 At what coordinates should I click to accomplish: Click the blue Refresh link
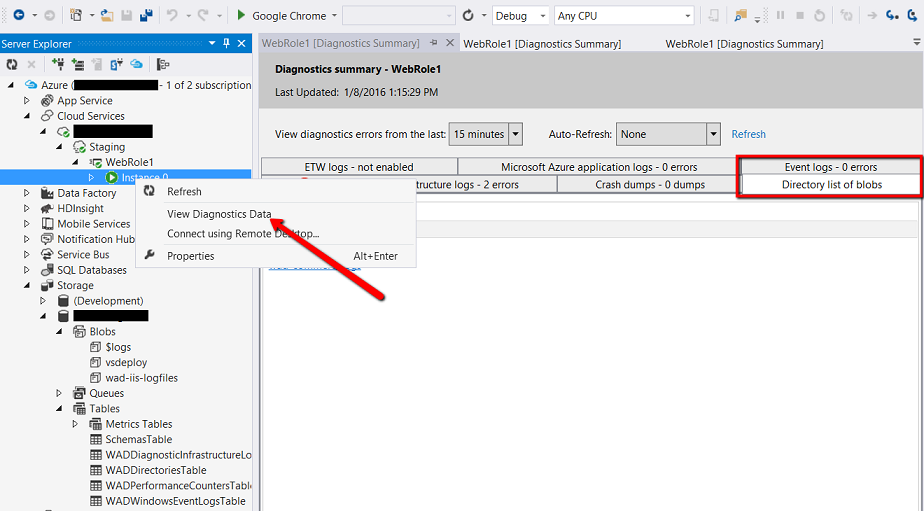click(748, 134)
